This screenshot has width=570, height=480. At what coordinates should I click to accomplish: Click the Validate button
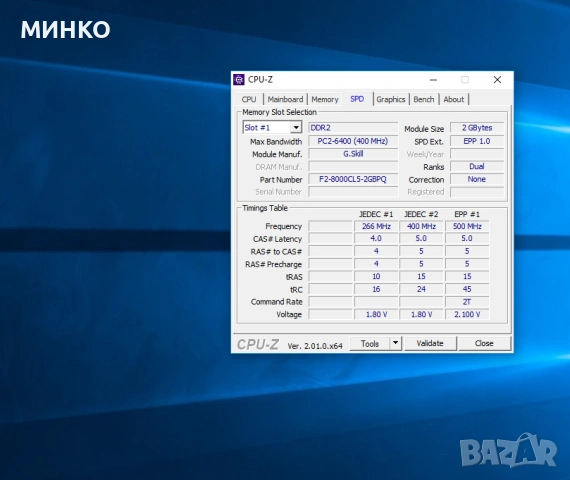[x=430, y=343]
